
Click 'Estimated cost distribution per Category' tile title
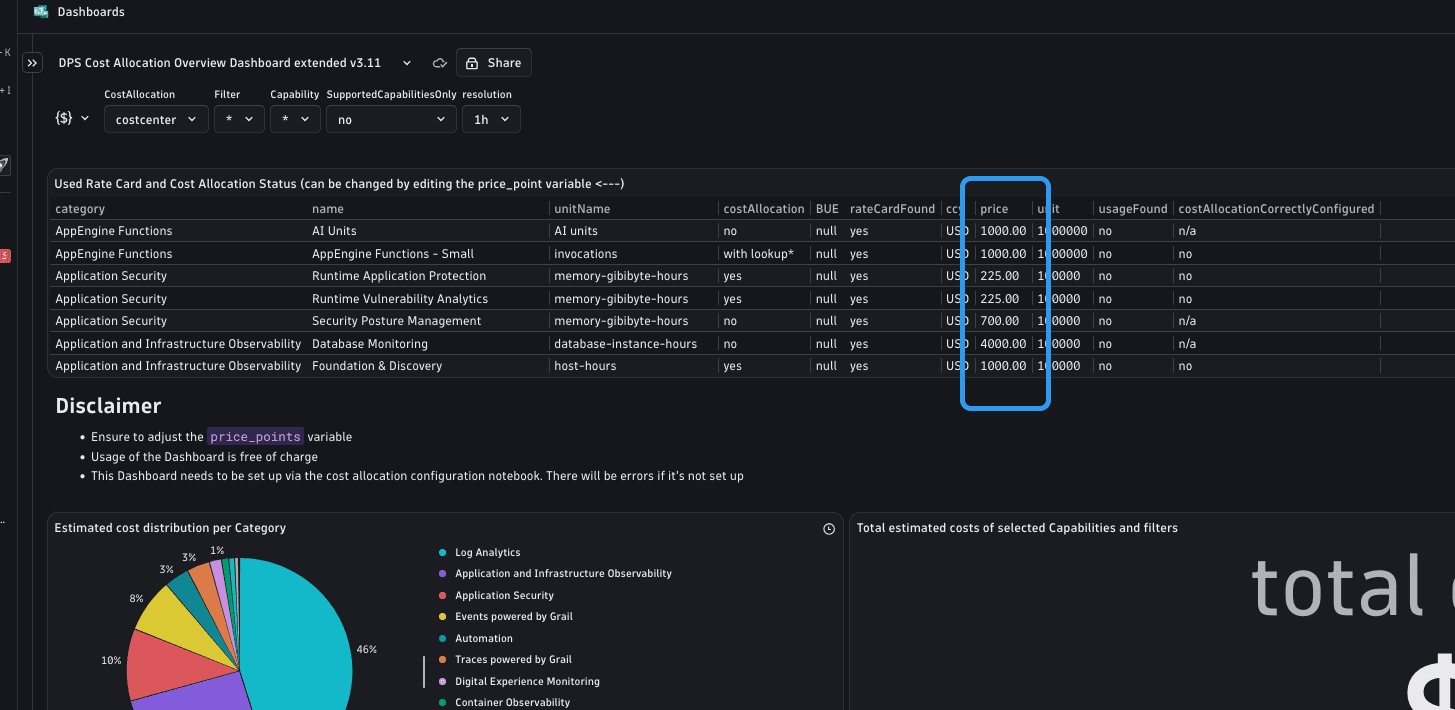point(170,528)
